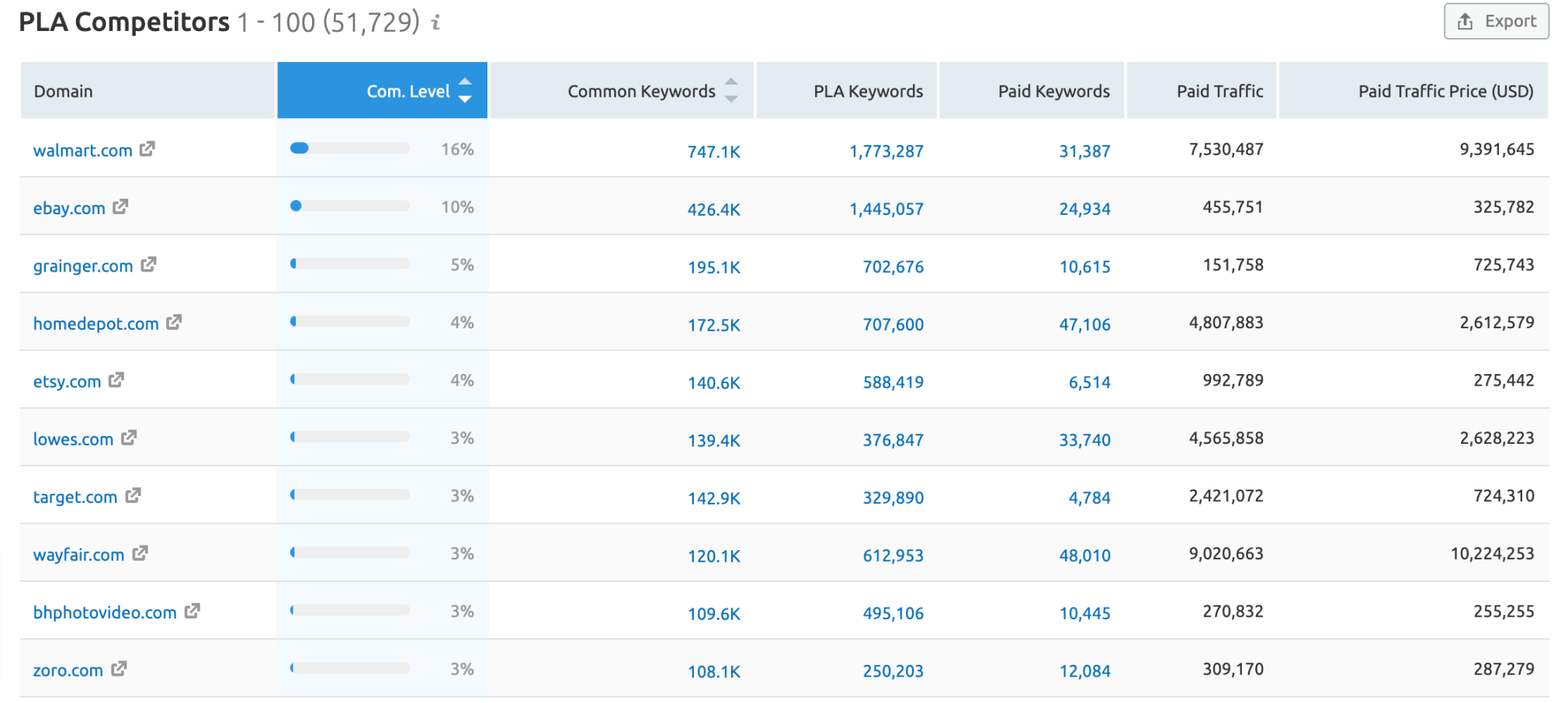This screenshot has width=1568, height=703.
Task: Click ebay.com 10% competition level bar
Action: coord(350,206)
